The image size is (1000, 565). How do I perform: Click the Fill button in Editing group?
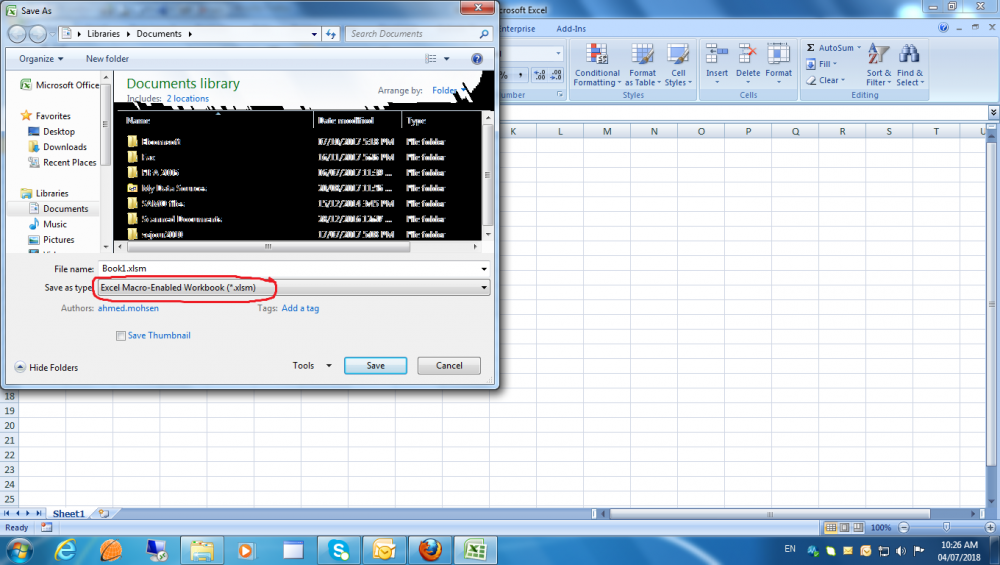822,64
